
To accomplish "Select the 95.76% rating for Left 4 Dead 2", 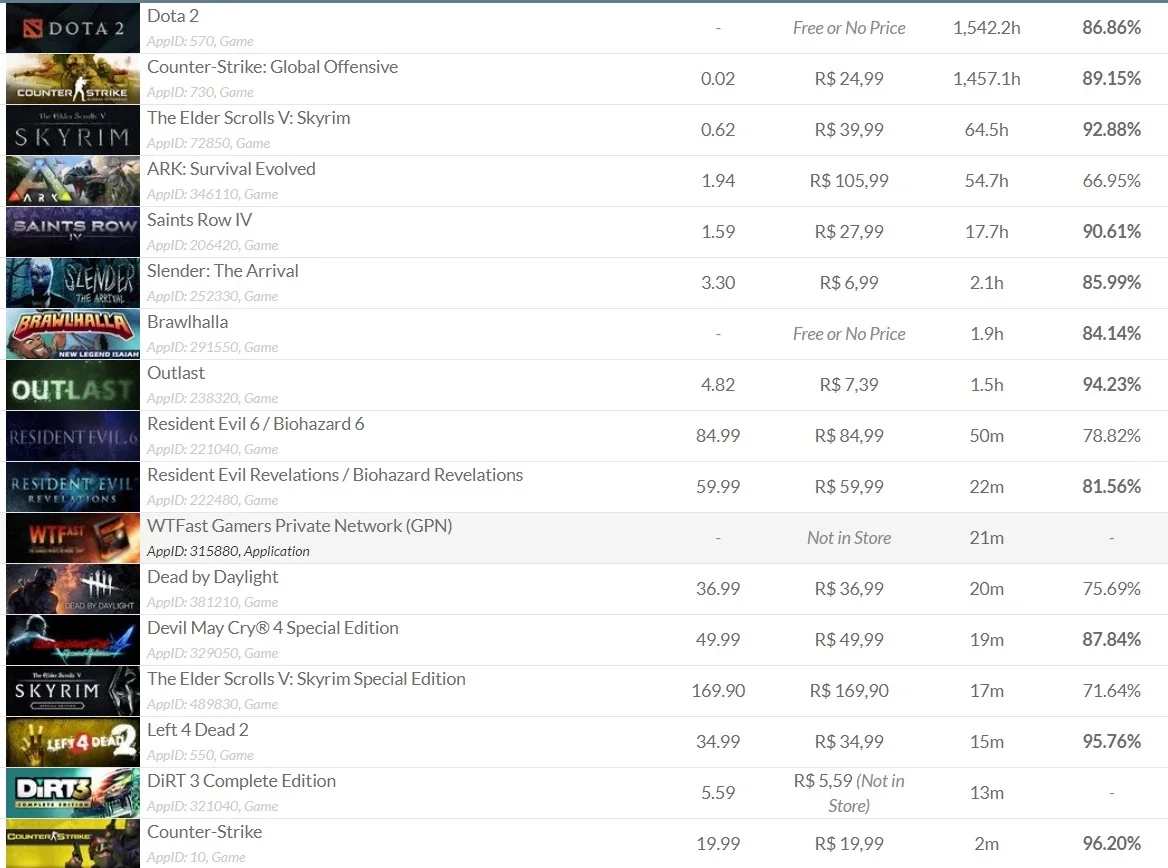I will coord(1111,741).
